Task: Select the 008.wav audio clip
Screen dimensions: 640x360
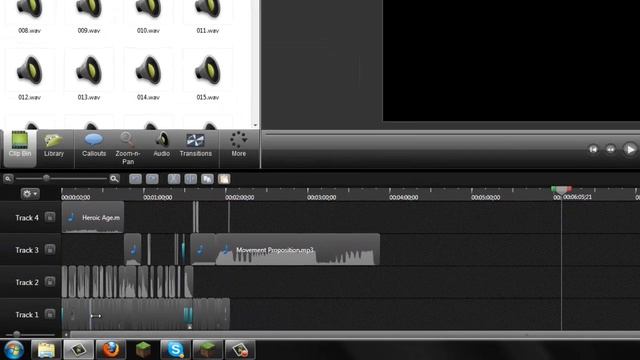Action: click(29, 17)
